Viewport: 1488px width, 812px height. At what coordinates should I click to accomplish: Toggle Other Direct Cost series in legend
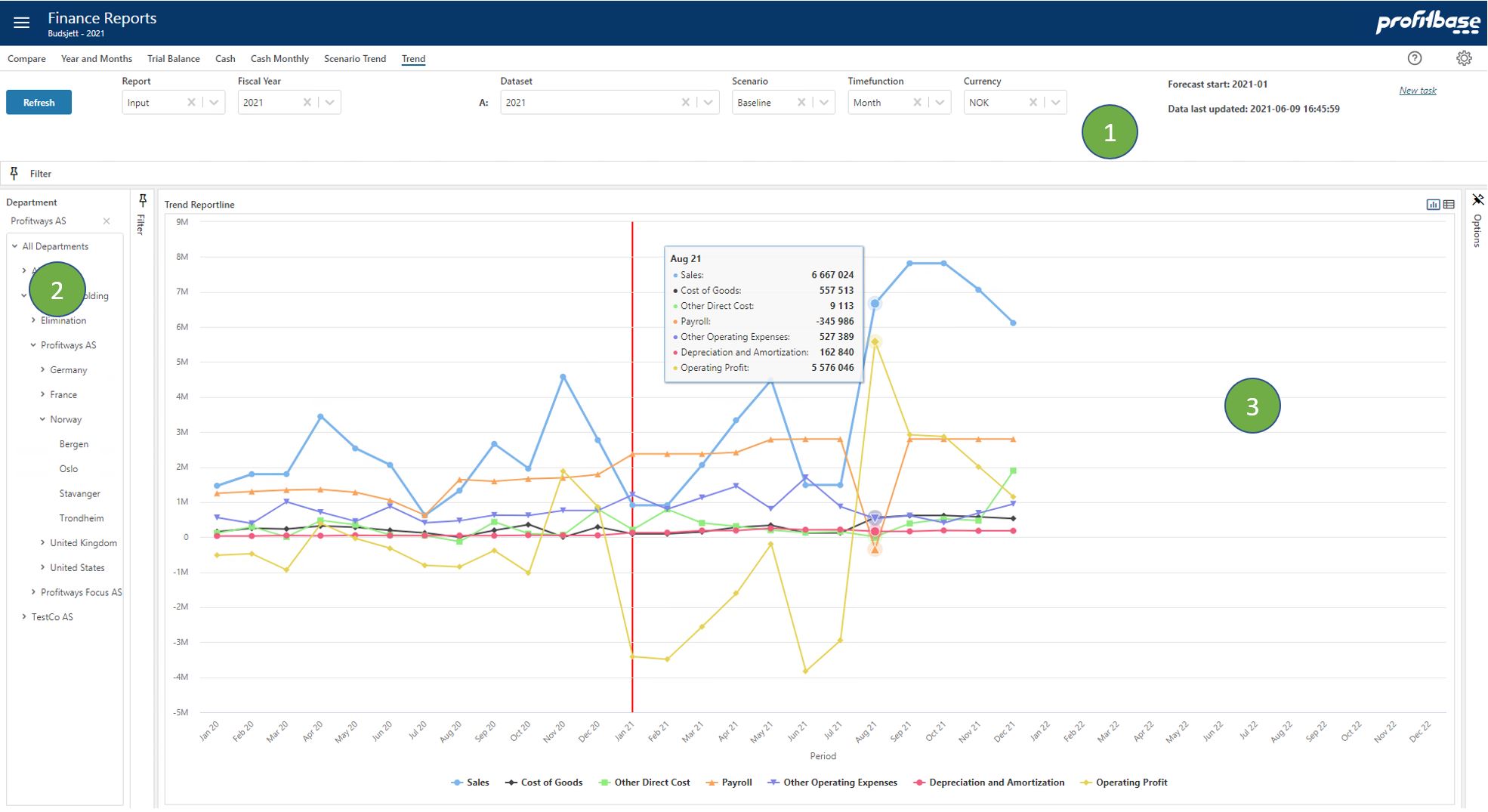coord(644,783)
